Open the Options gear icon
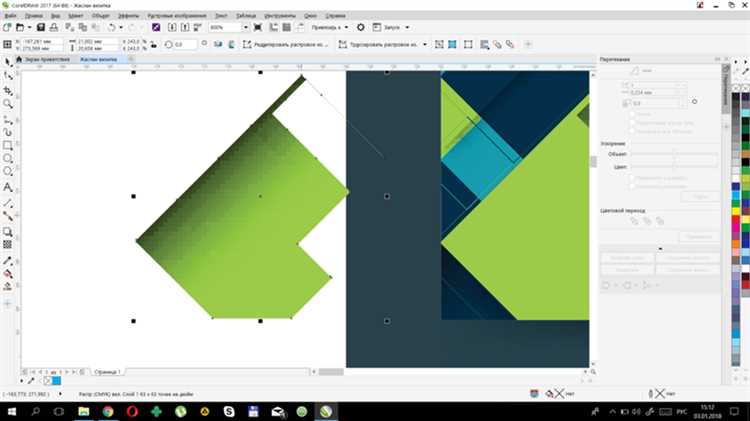The height and width of the screenshot is (421, 750). (360, 27)
